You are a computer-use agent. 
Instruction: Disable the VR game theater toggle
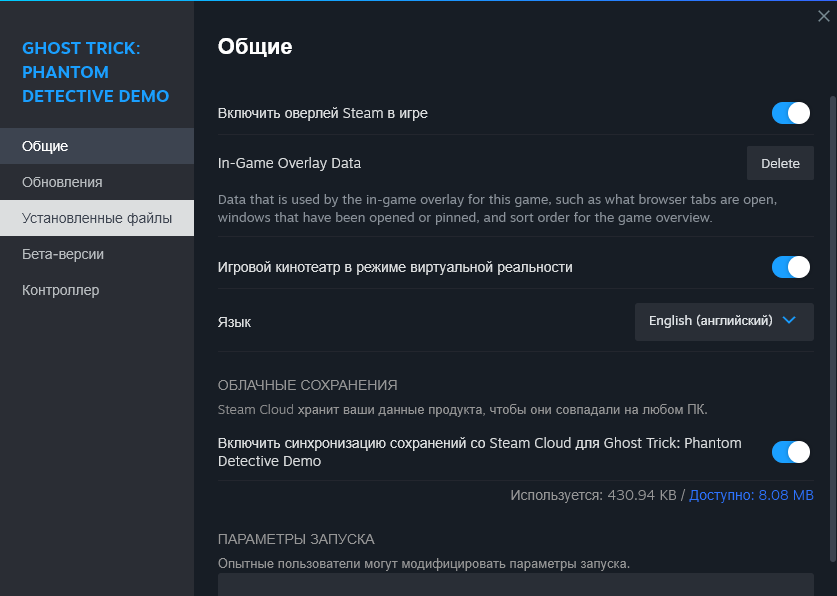coord(790,267)
